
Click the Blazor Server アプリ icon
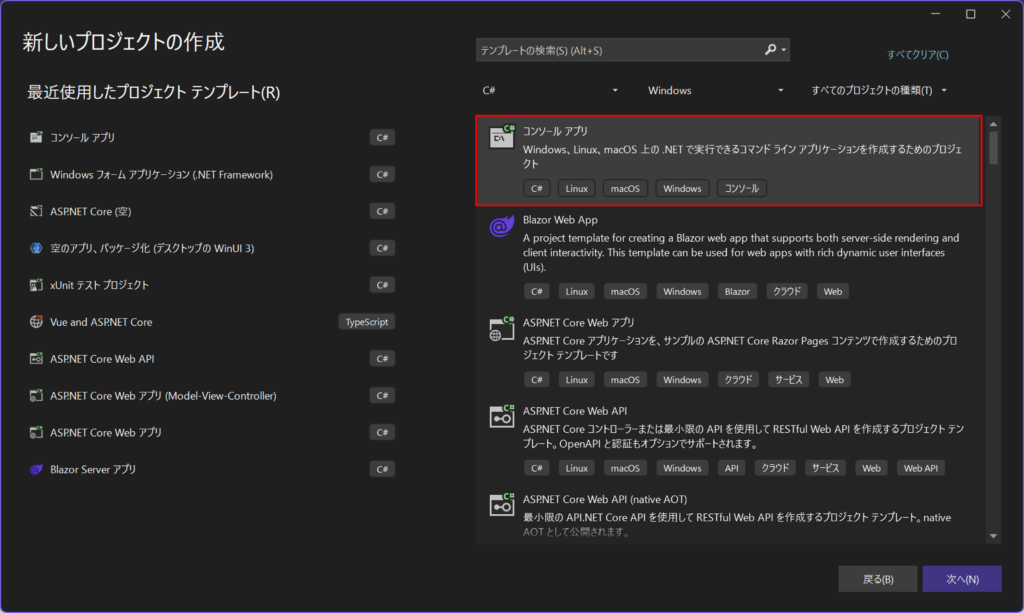(x=36, y=469)
